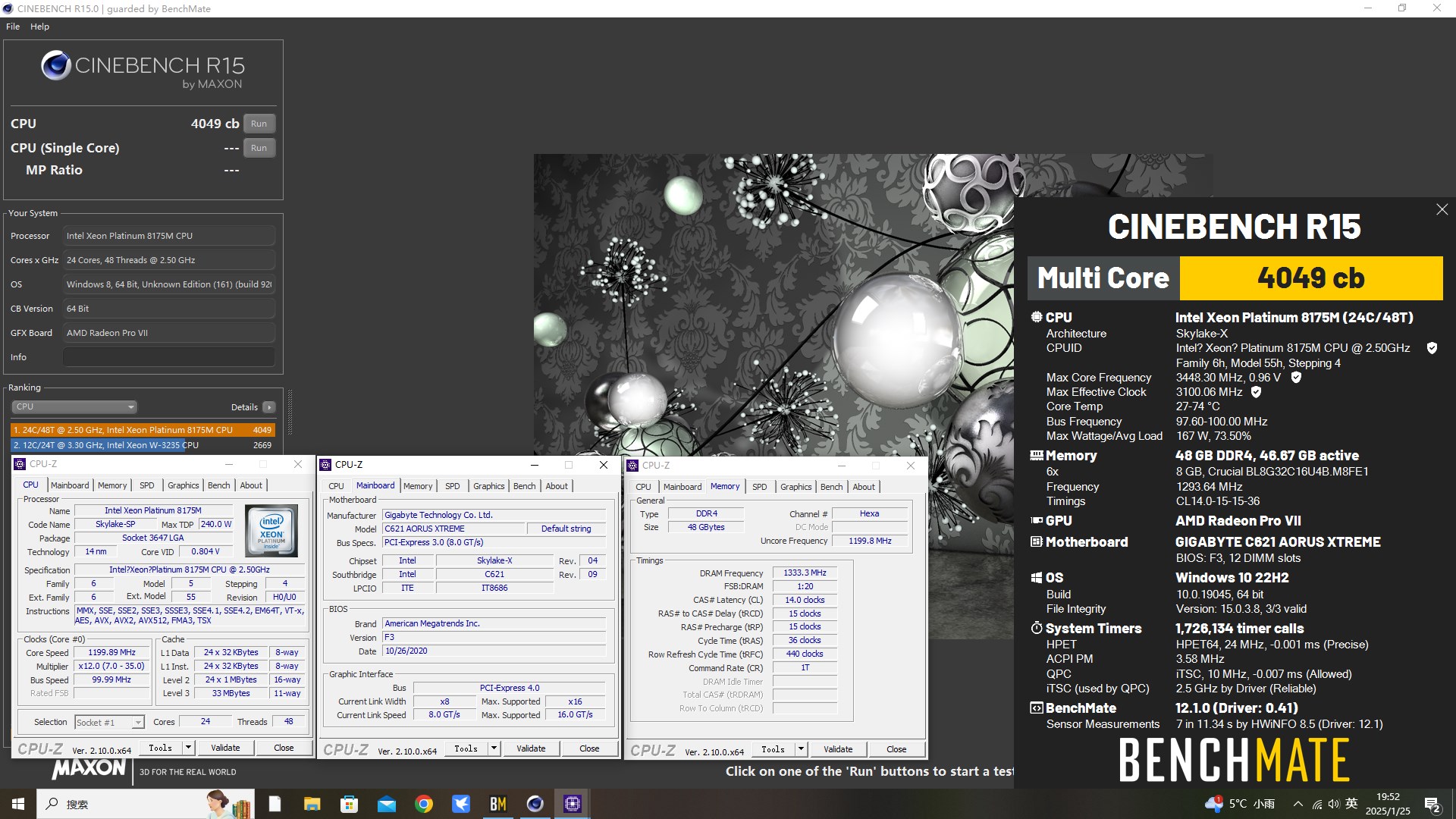Open File Explorer from the taskbar

coord(312,804)
